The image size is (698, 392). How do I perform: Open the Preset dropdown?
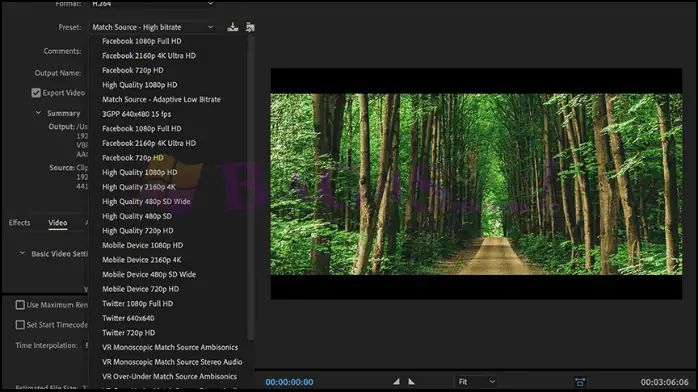[x=152, y=27]
